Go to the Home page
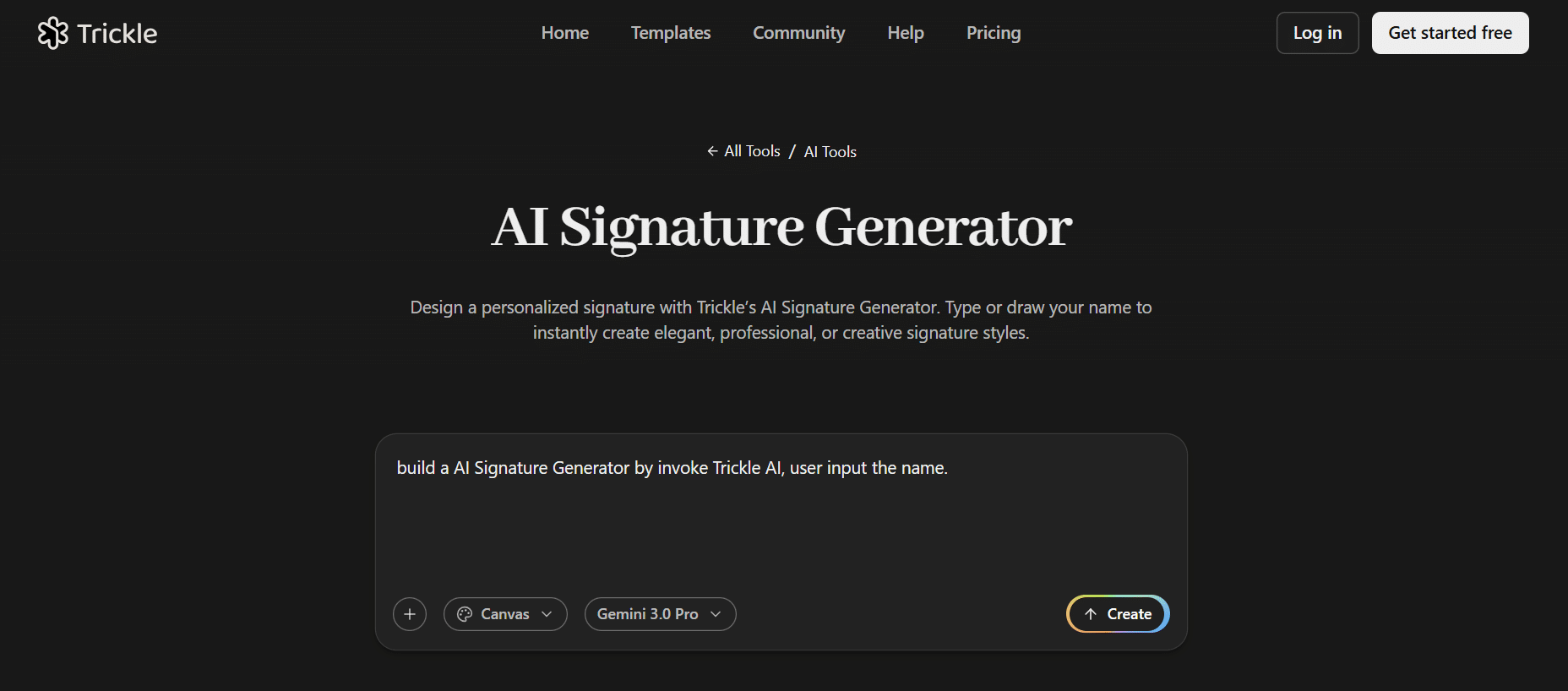Screen dimensions: 1568x691 coord(564,32)
